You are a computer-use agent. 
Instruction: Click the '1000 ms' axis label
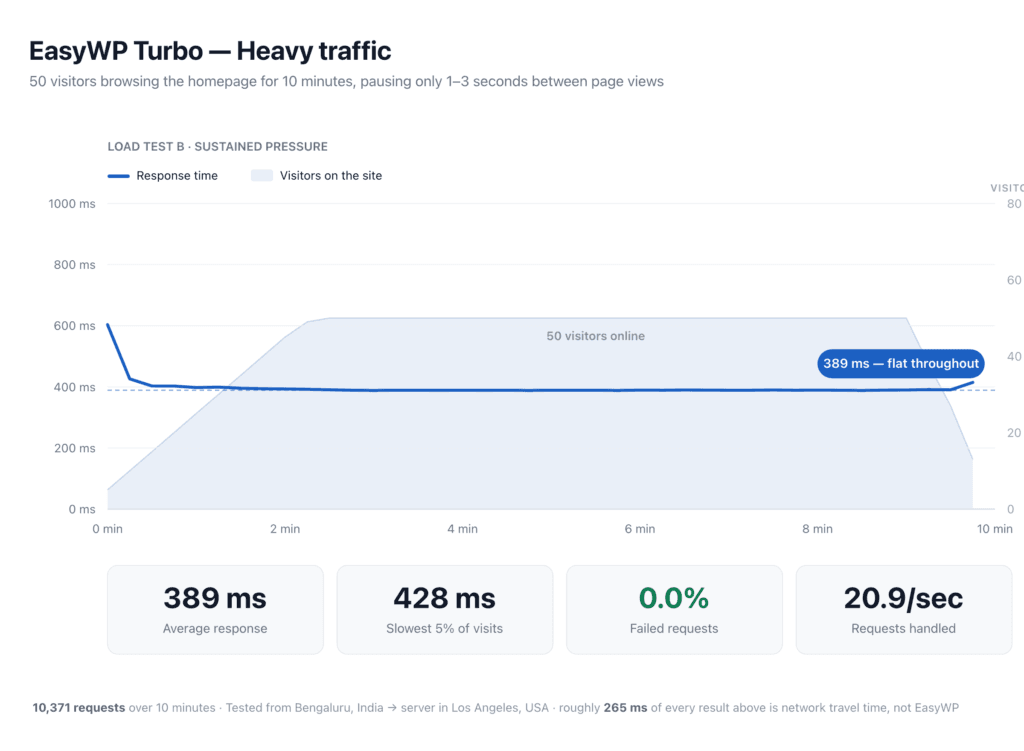pyautogui.click(x=72, y=204)
